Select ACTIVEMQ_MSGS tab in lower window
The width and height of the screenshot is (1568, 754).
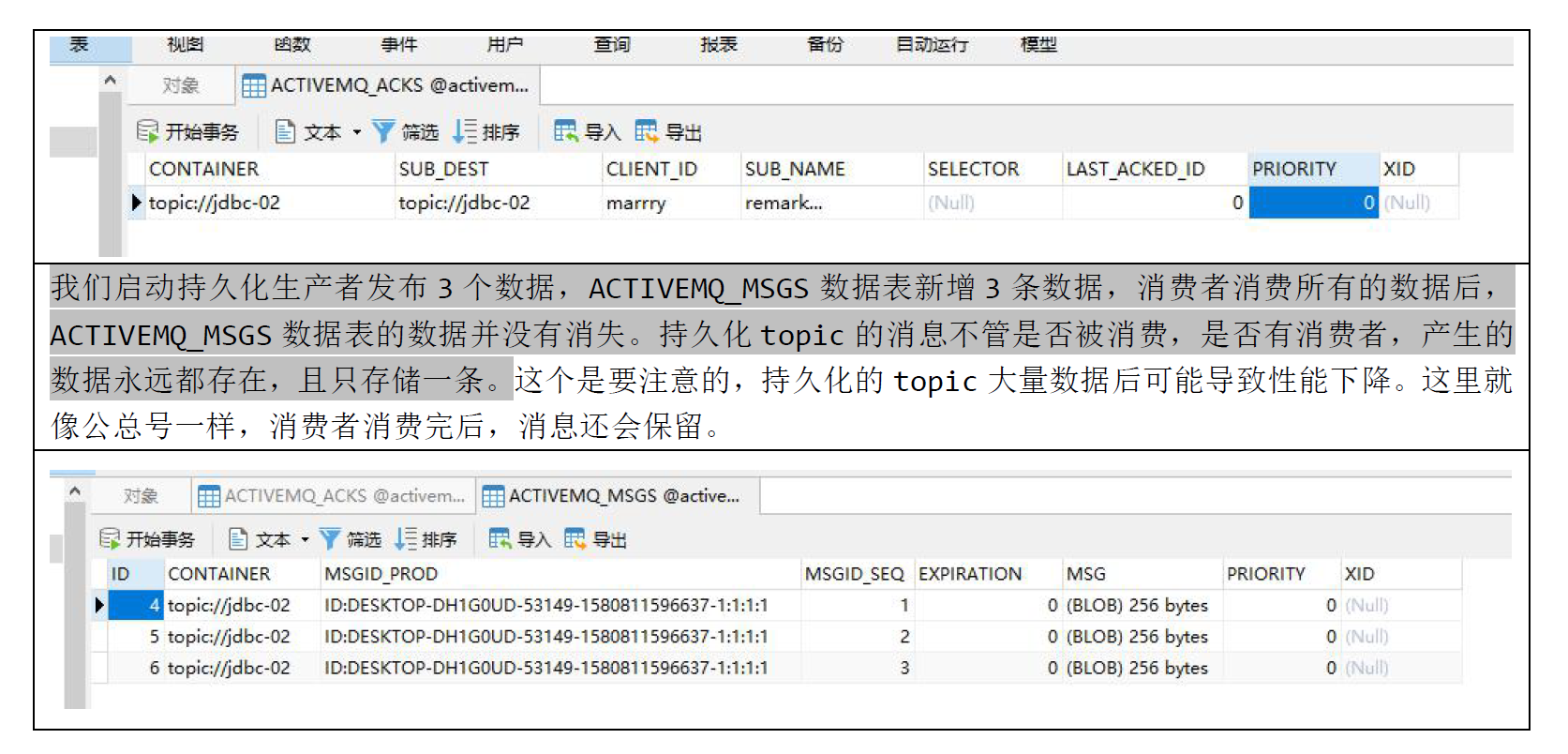(619, 496)
